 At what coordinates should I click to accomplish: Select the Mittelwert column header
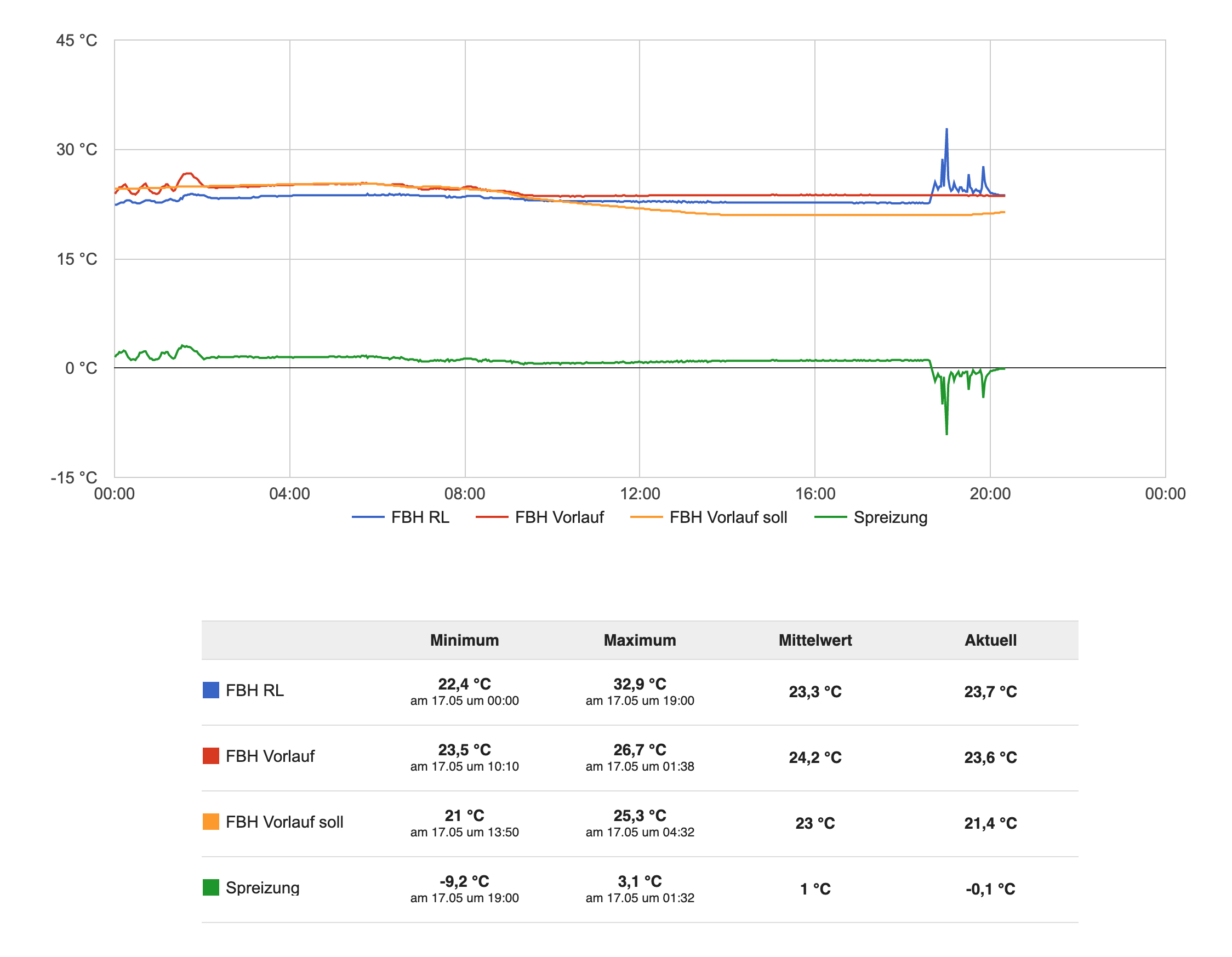815,640
